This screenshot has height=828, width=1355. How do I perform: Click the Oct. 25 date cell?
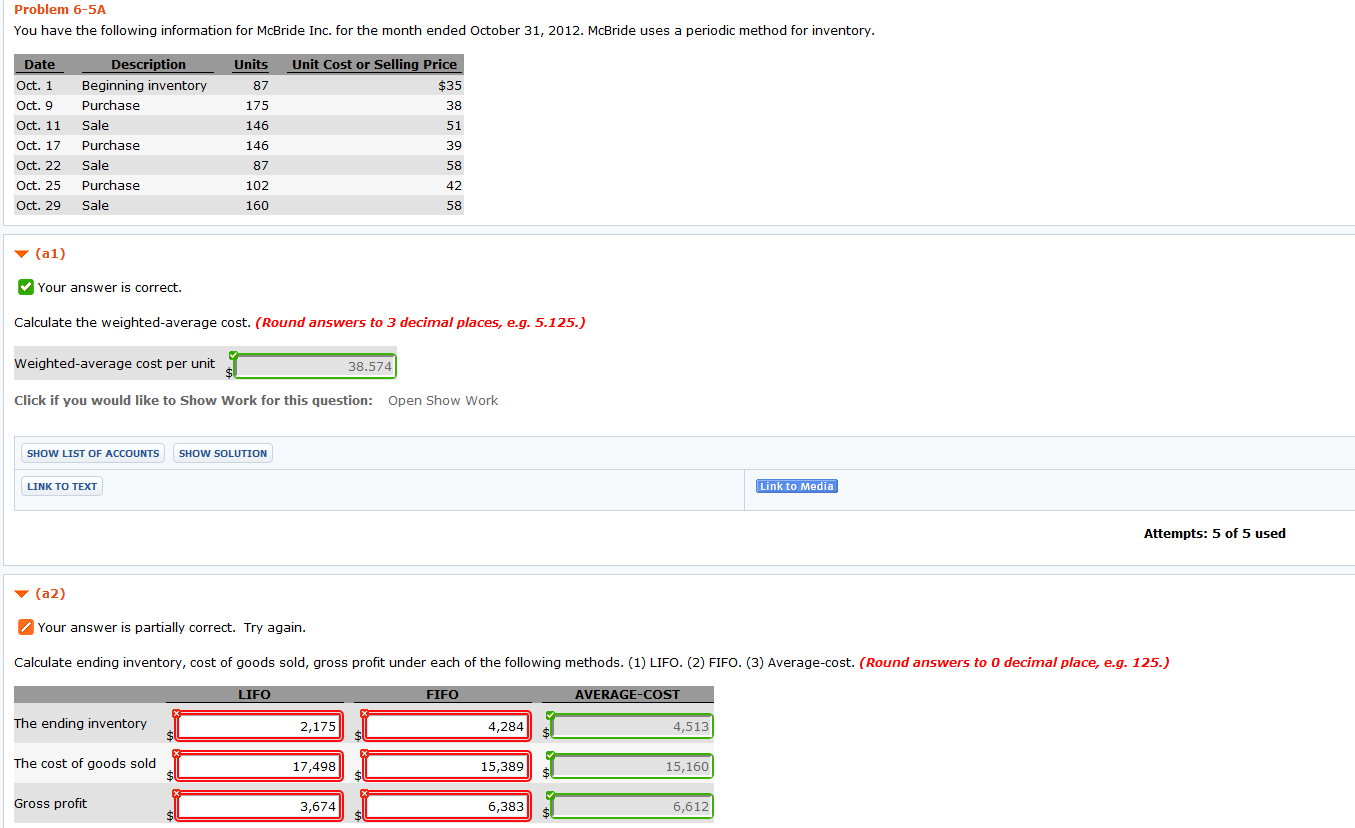coord(39,186)
